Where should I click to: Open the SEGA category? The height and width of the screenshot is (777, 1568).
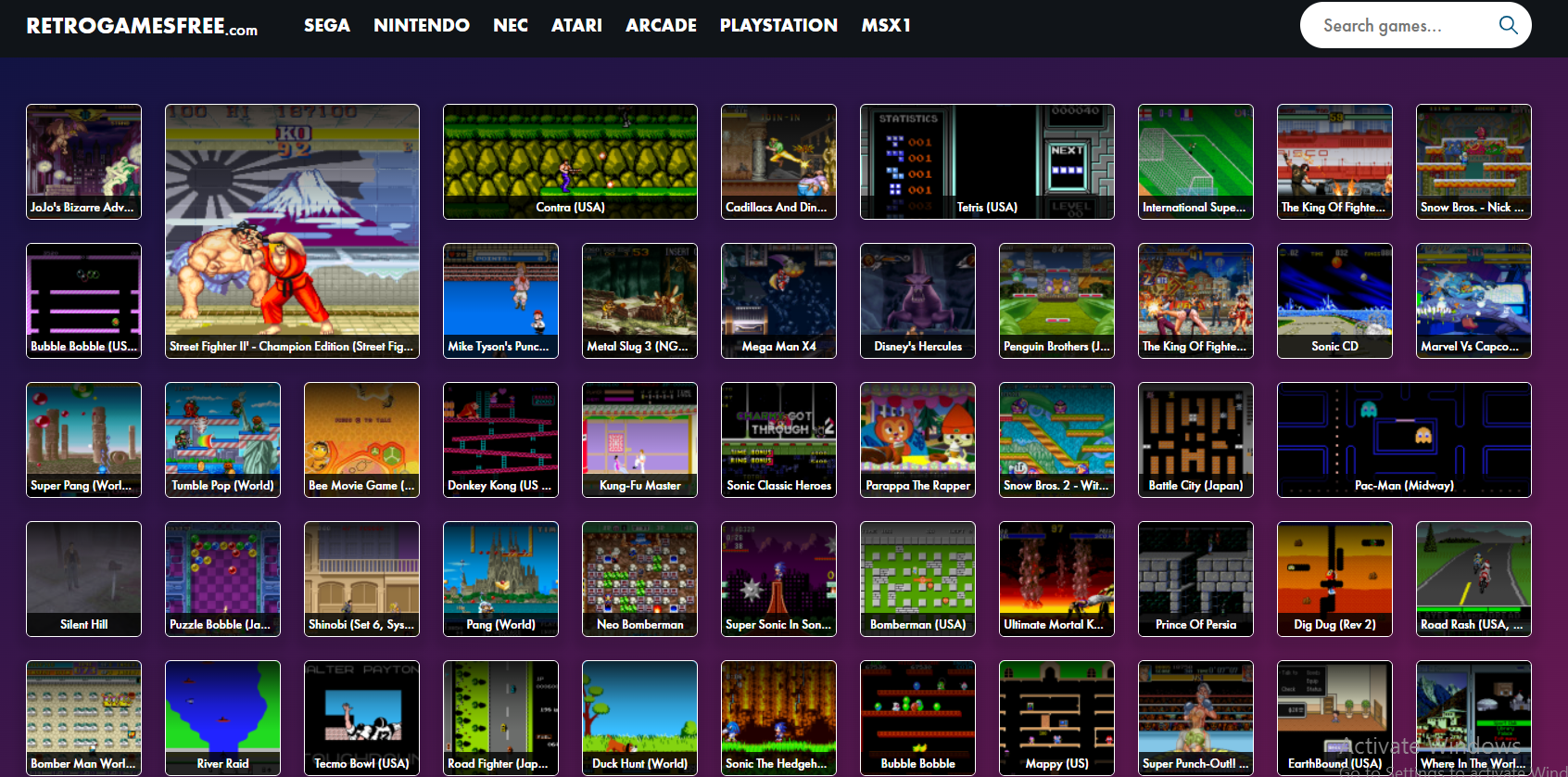(x=326, y=25)
